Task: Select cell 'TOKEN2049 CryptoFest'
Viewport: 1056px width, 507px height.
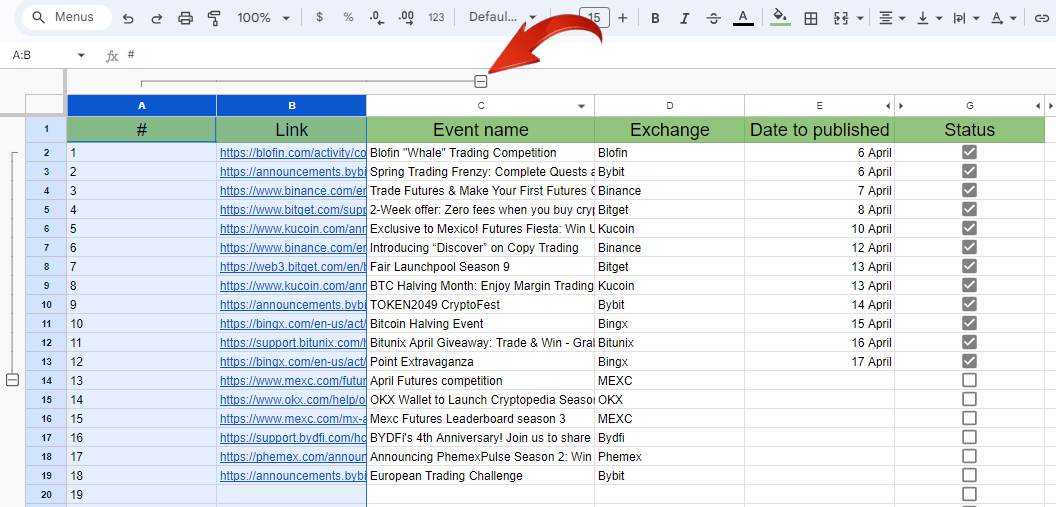Action: point(481,304)
